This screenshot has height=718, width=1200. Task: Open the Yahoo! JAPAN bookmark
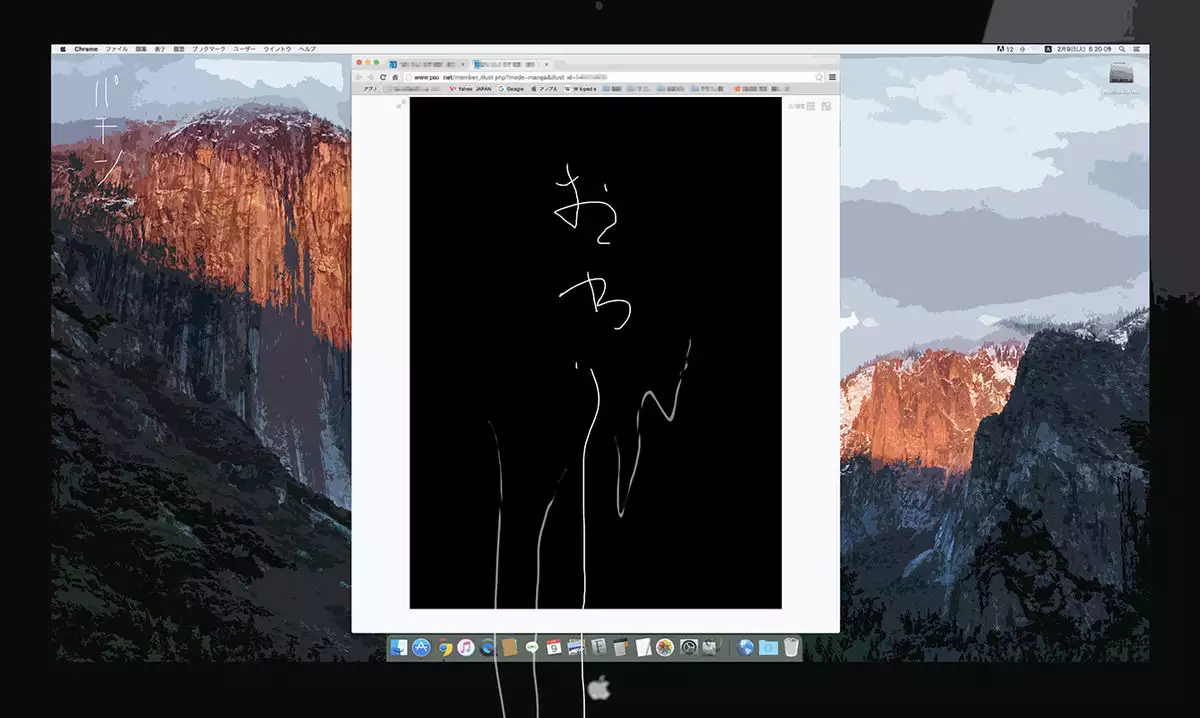coord(470,88)
